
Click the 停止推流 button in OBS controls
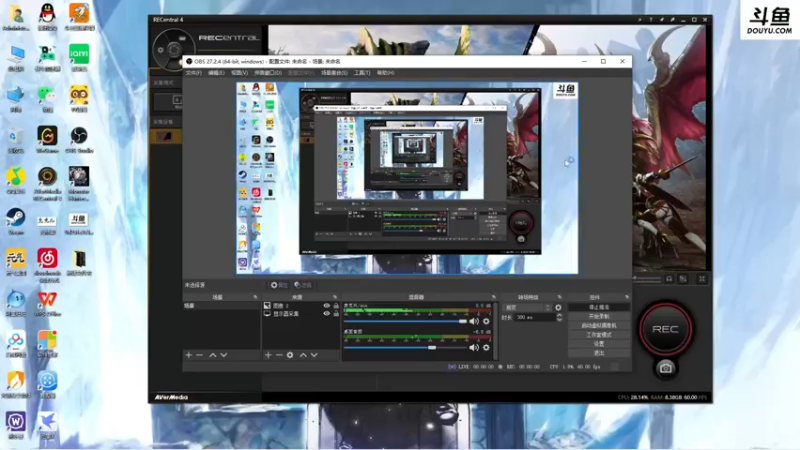pos(599,307)
